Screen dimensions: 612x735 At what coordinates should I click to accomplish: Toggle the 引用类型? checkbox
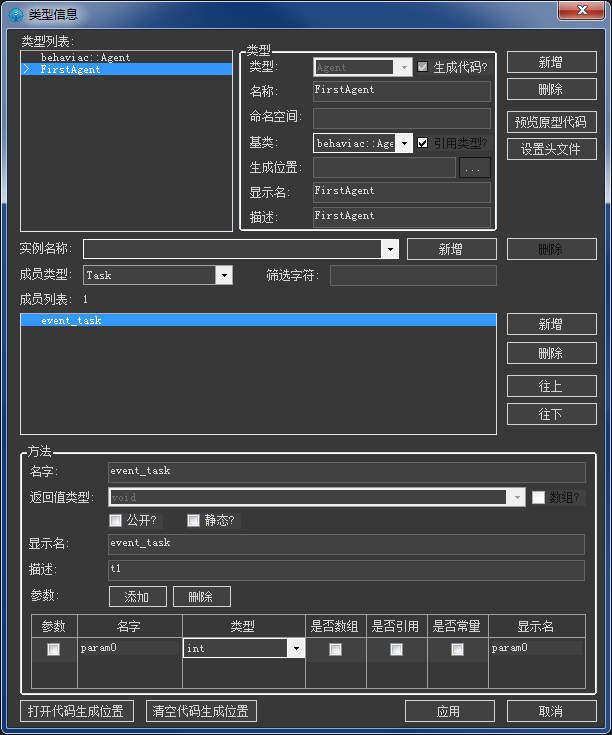coord(423,143)
